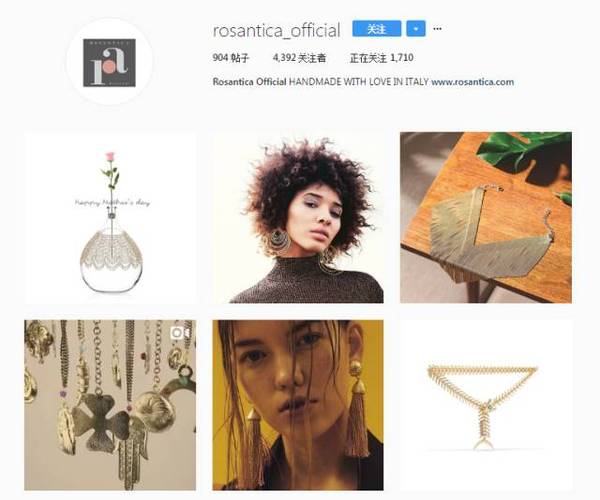Open the fringe necklace on wooden table post
The width and height of the screenshot is (600, 500).
[x=486, y=218]
